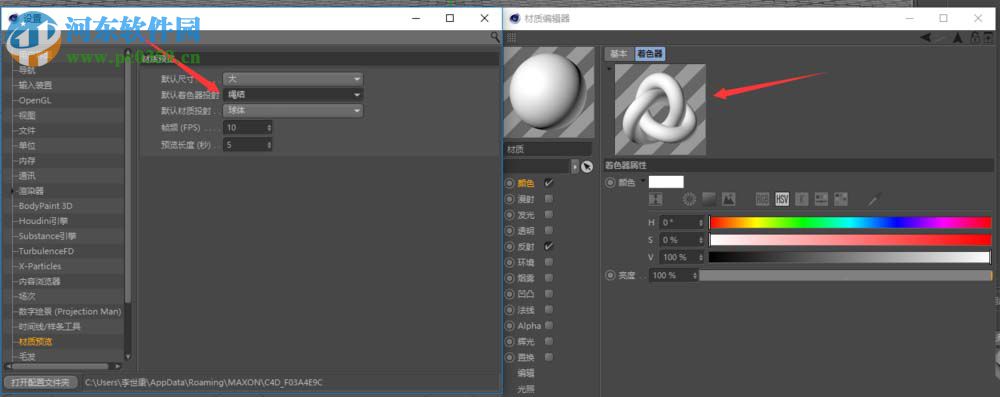Click the 颜色 radio in shader properties
The width and height of the screenshot is (1000, 397).
click(x=610, y=182)
